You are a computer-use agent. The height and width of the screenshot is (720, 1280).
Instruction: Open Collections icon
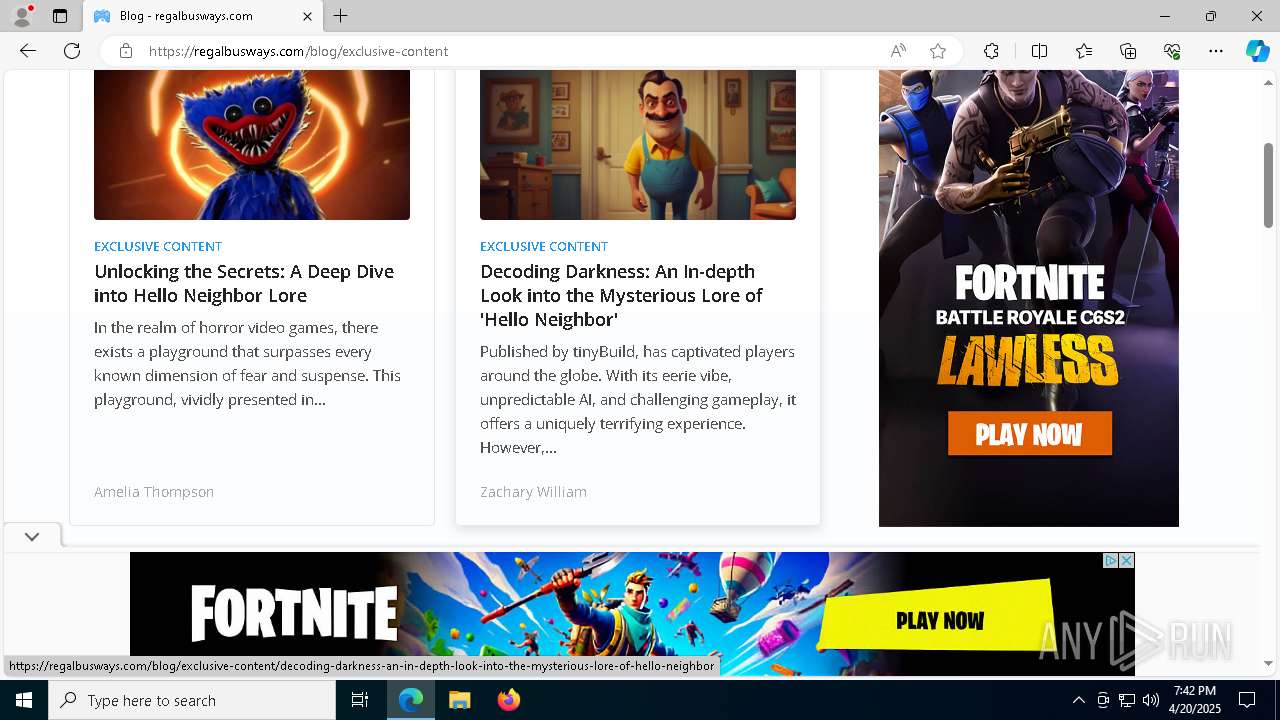(x=1128, y=51)
